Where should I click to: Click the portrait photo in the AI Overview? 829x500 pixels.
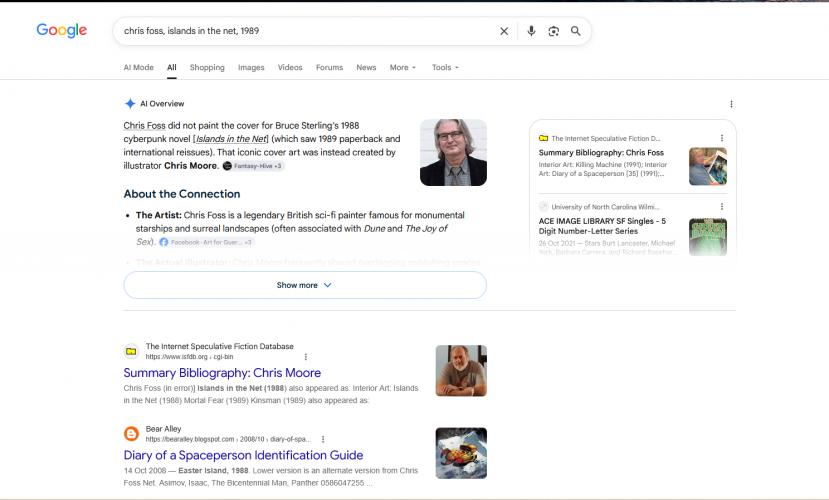pos(453,153)
